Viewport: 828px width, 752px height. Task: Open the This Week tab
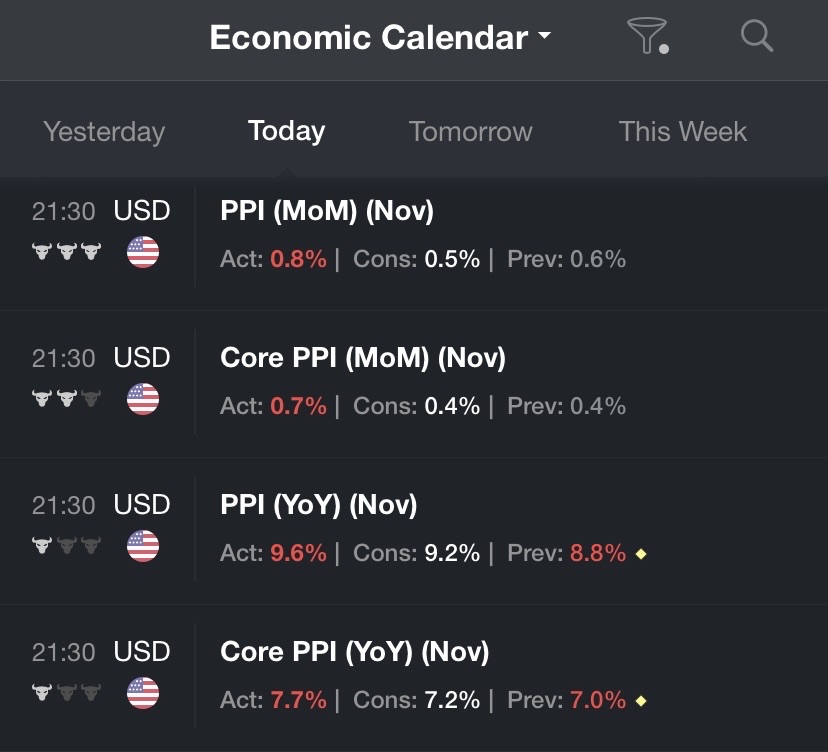click(x=683, y=131)
